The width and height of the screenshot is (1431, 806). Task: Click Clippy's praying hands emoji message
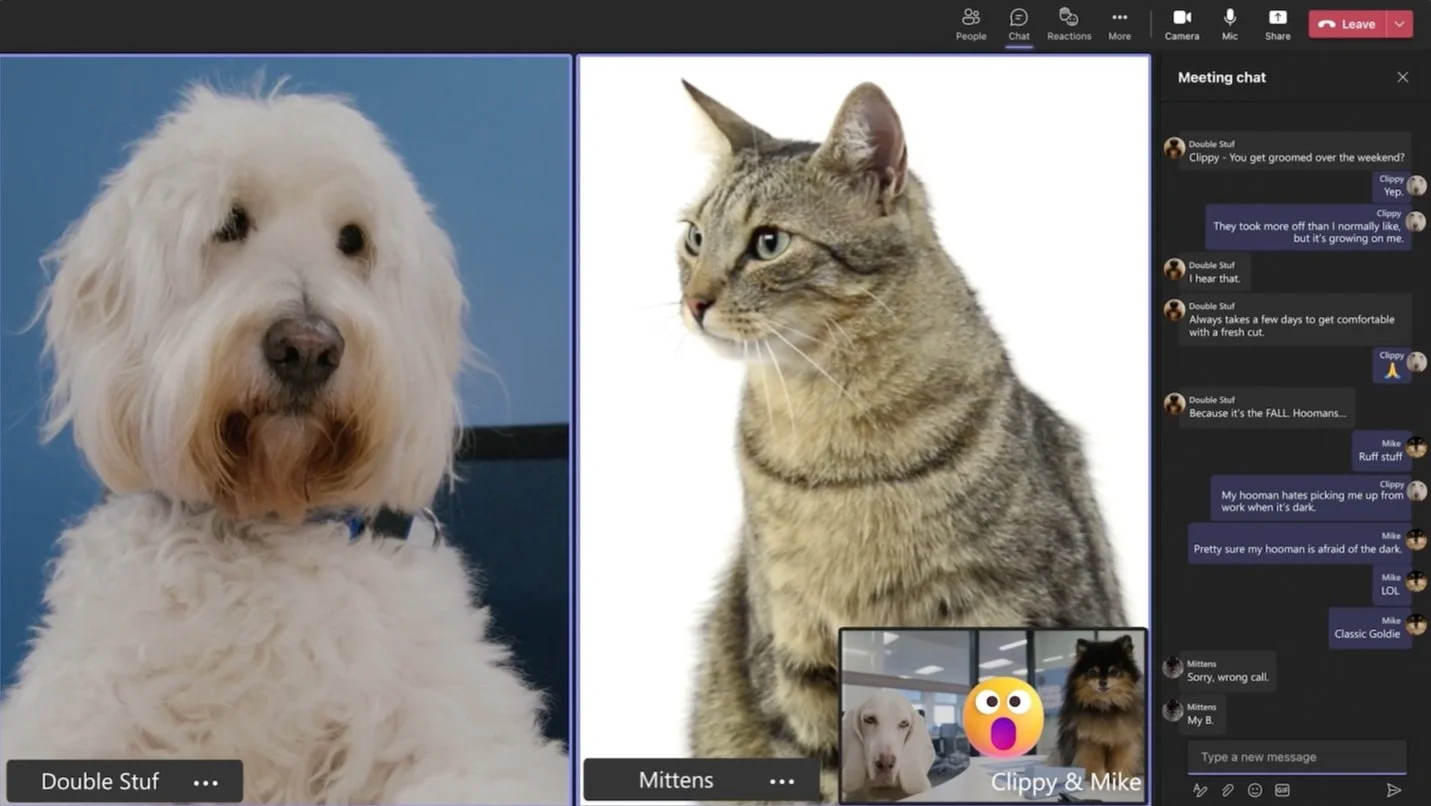(x=1391, y=365)
